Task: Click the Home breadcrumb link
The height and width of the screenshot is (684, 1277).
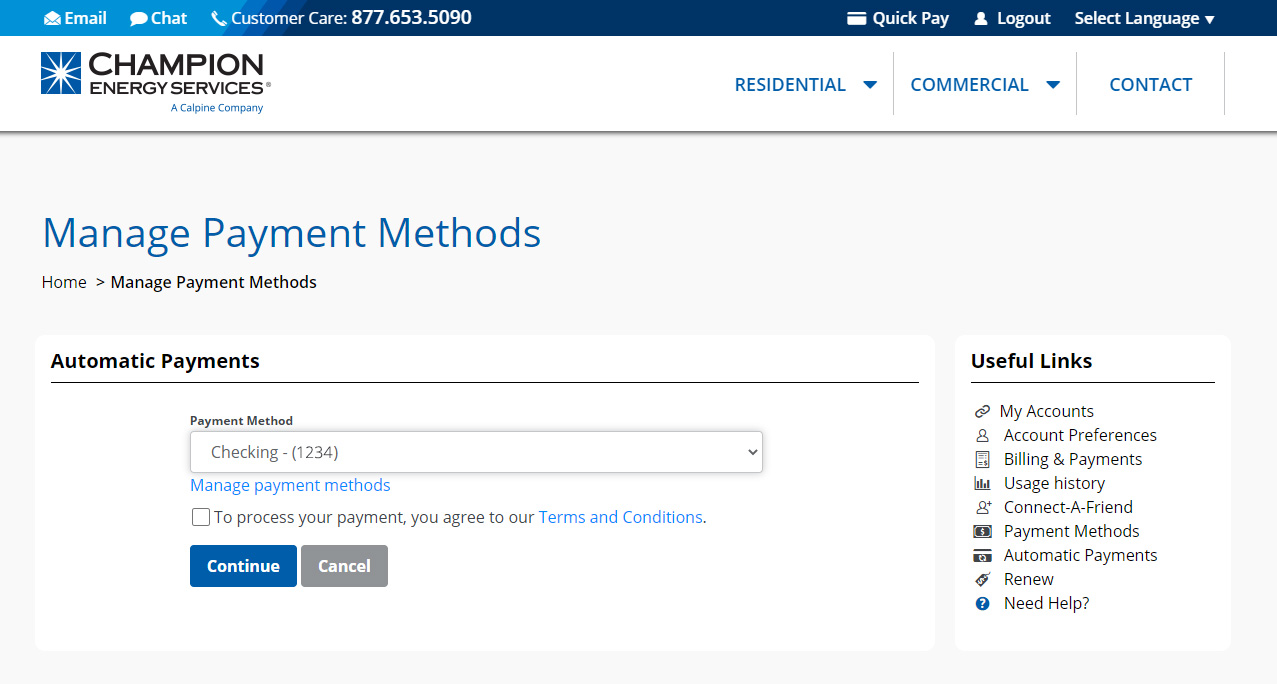Action: coord(64,282)
